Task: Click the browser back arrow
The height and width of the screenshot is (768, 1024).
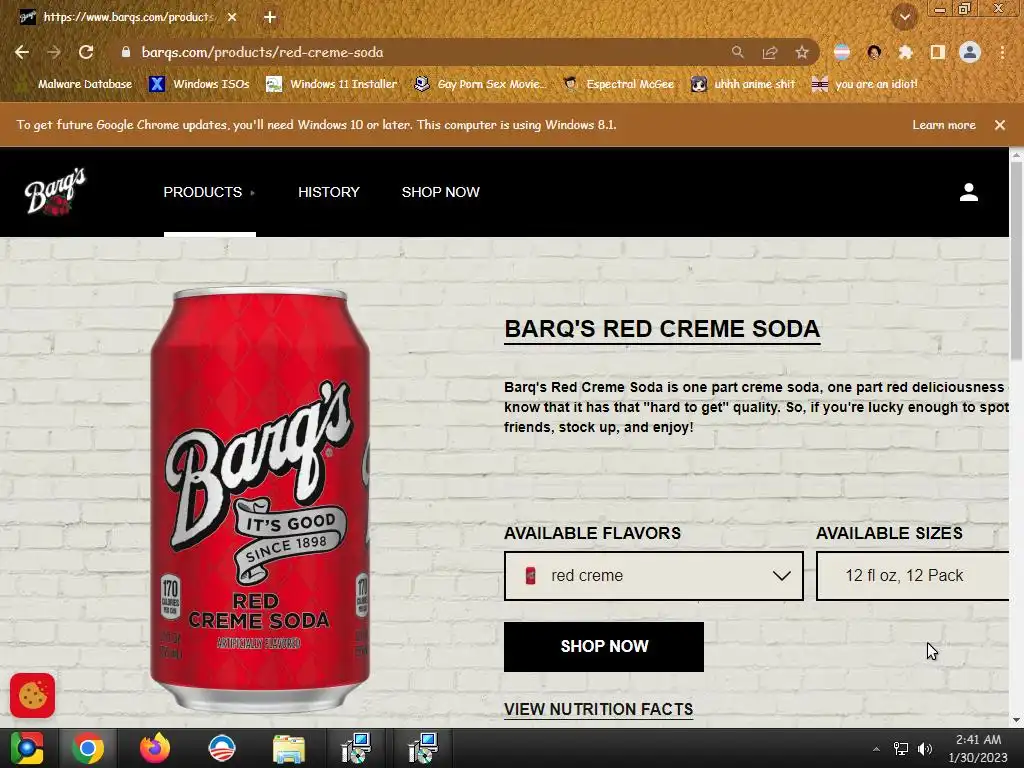Action: 22,52
